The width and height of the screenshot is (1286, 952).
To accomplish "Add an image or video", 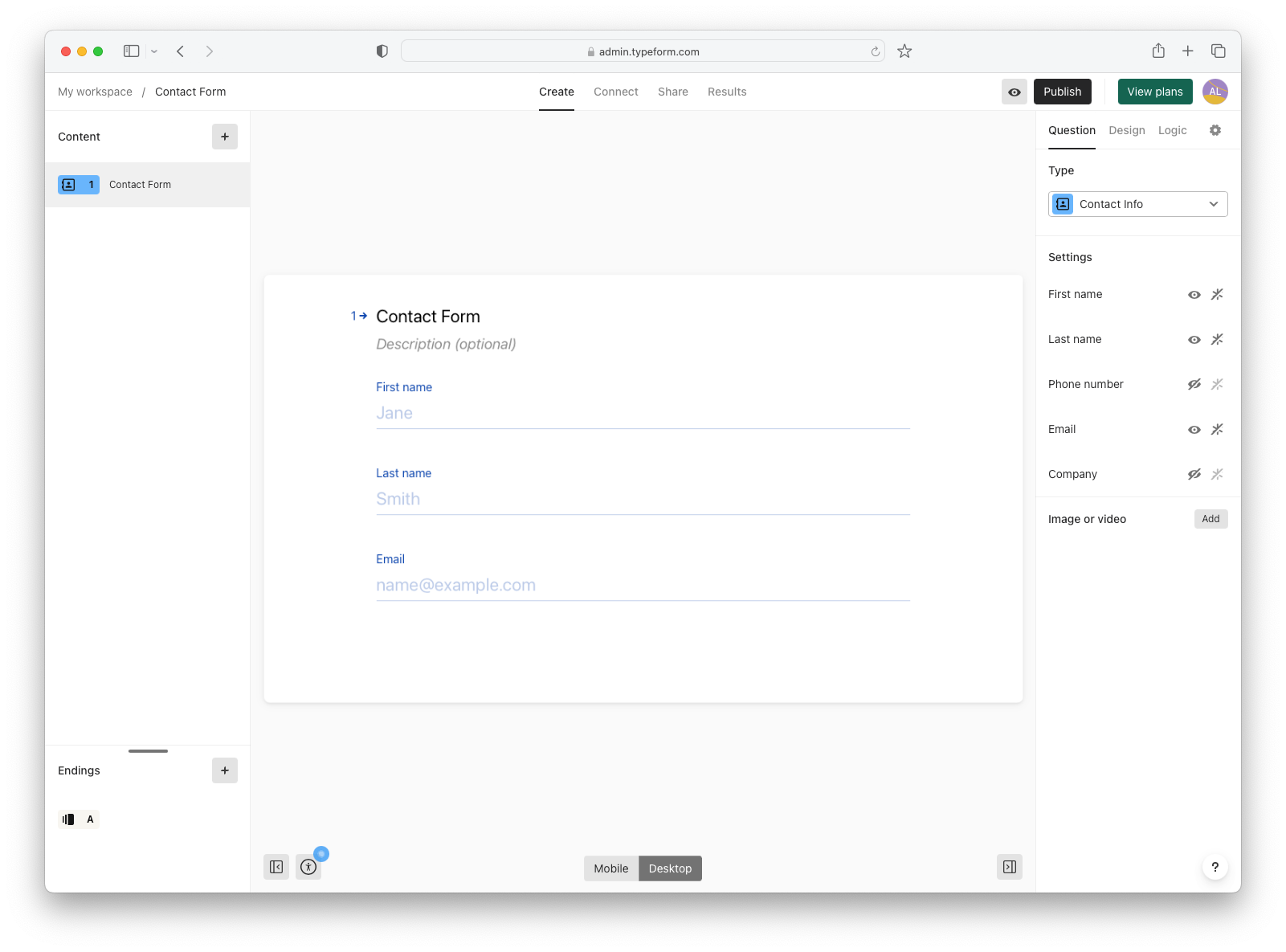I will tap(1210, 519).
